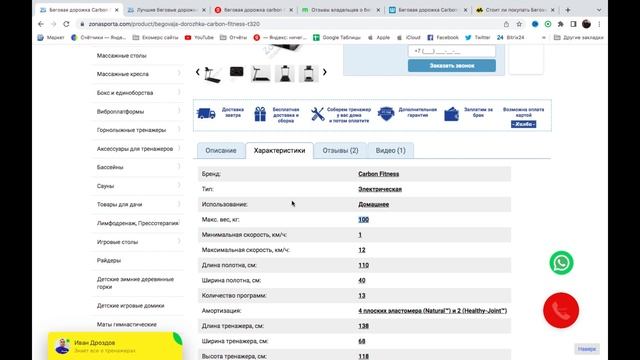Click the red phone callback button
The height and width of the screenshot is (360, 640).
coord(561,310)
